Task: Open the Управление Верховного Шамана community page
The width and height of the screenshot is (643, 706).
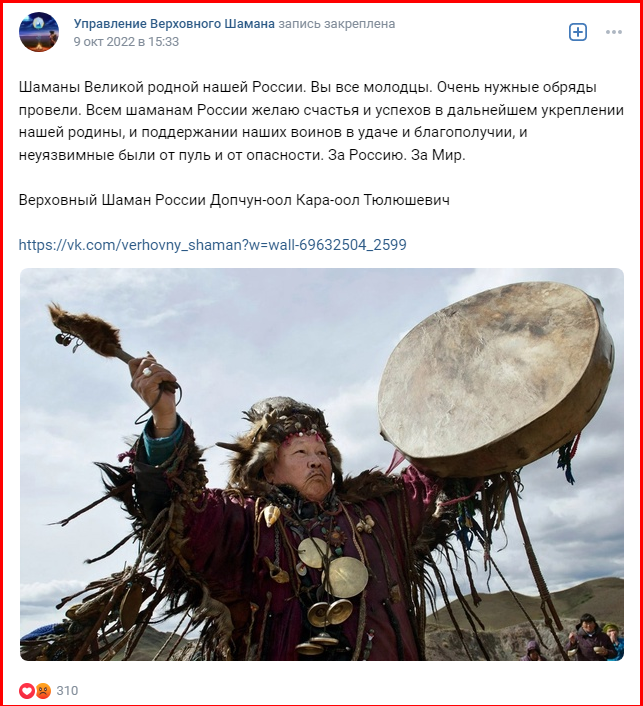Action: 174,23
